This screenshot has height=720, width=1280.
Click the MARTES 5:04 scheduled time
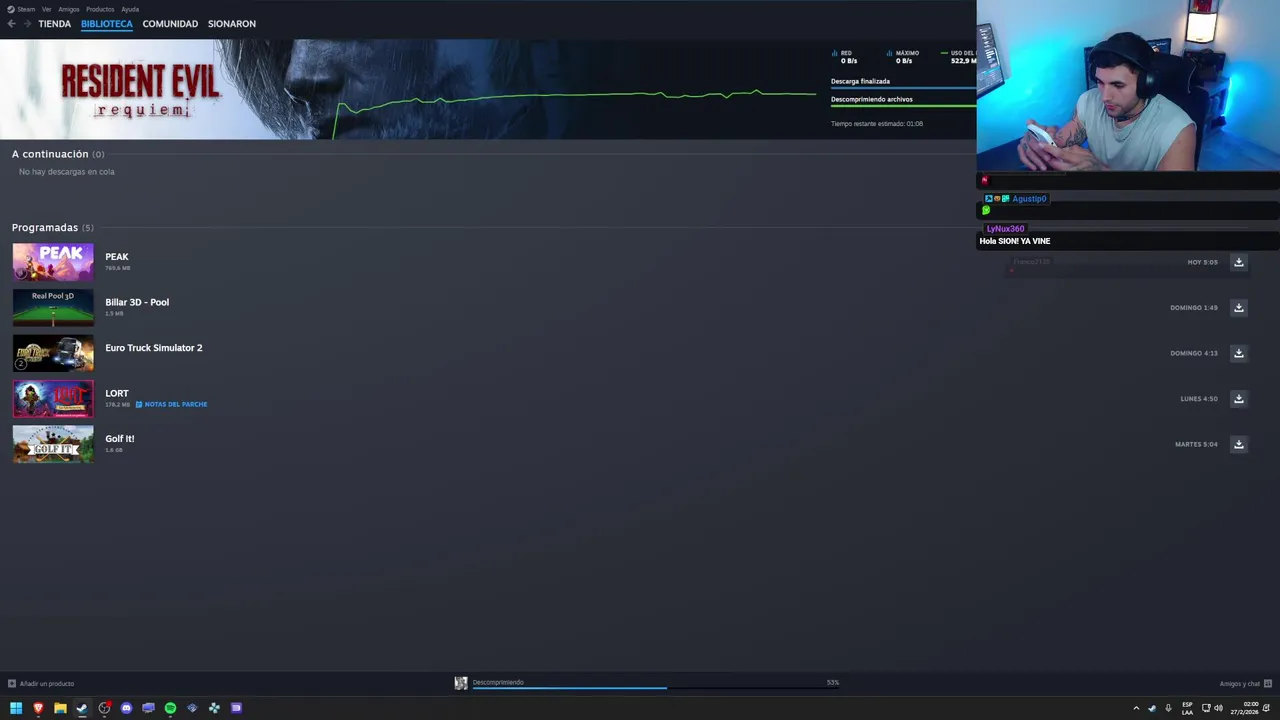[x=1196, y=444]
